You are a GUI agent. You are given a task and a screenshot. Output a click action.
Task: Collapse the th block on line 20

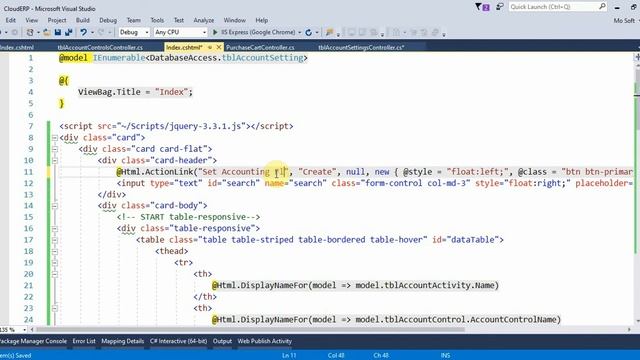point(55,274)
